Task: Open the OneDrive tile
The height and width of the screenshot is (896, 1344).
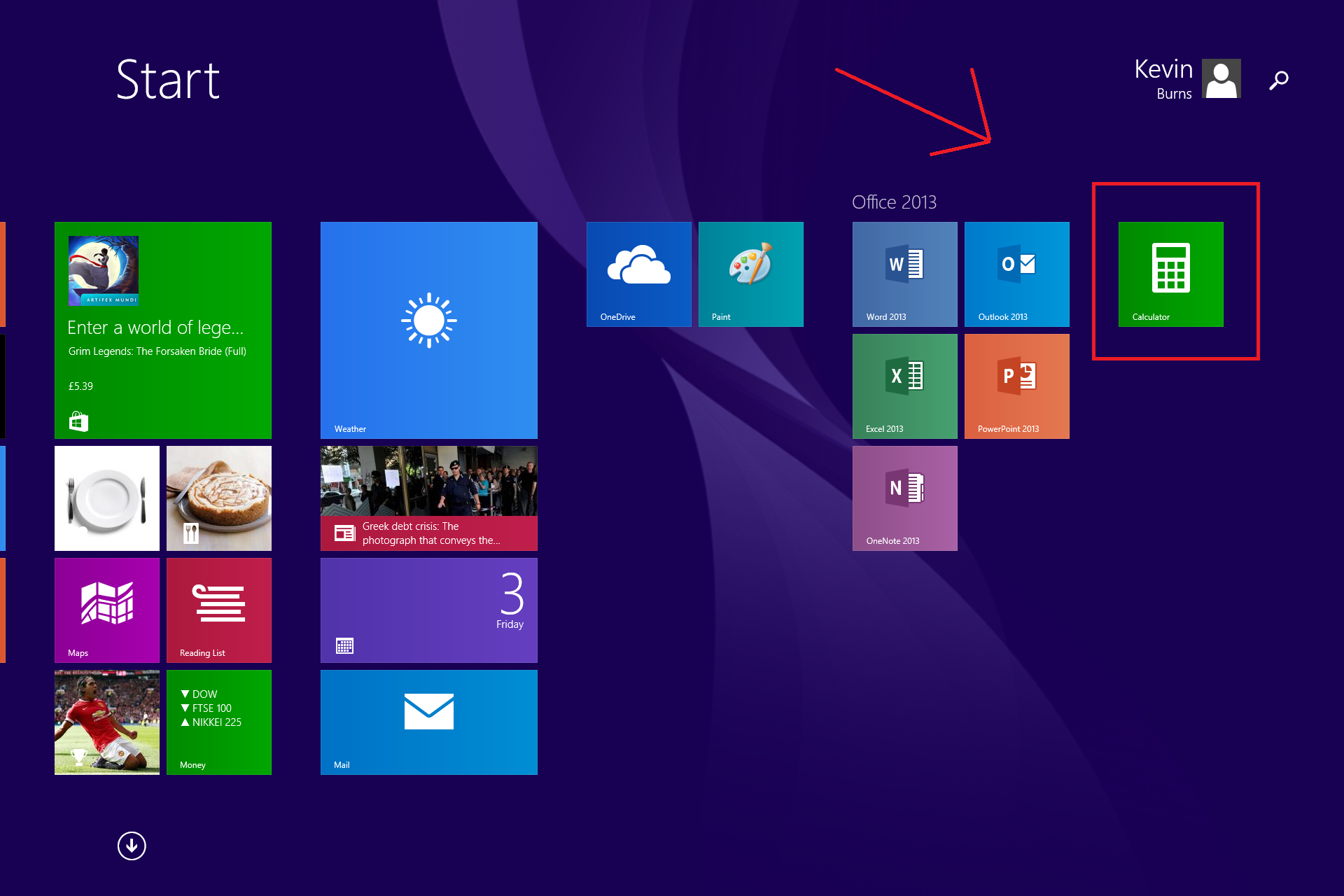Action: [638, 274]
